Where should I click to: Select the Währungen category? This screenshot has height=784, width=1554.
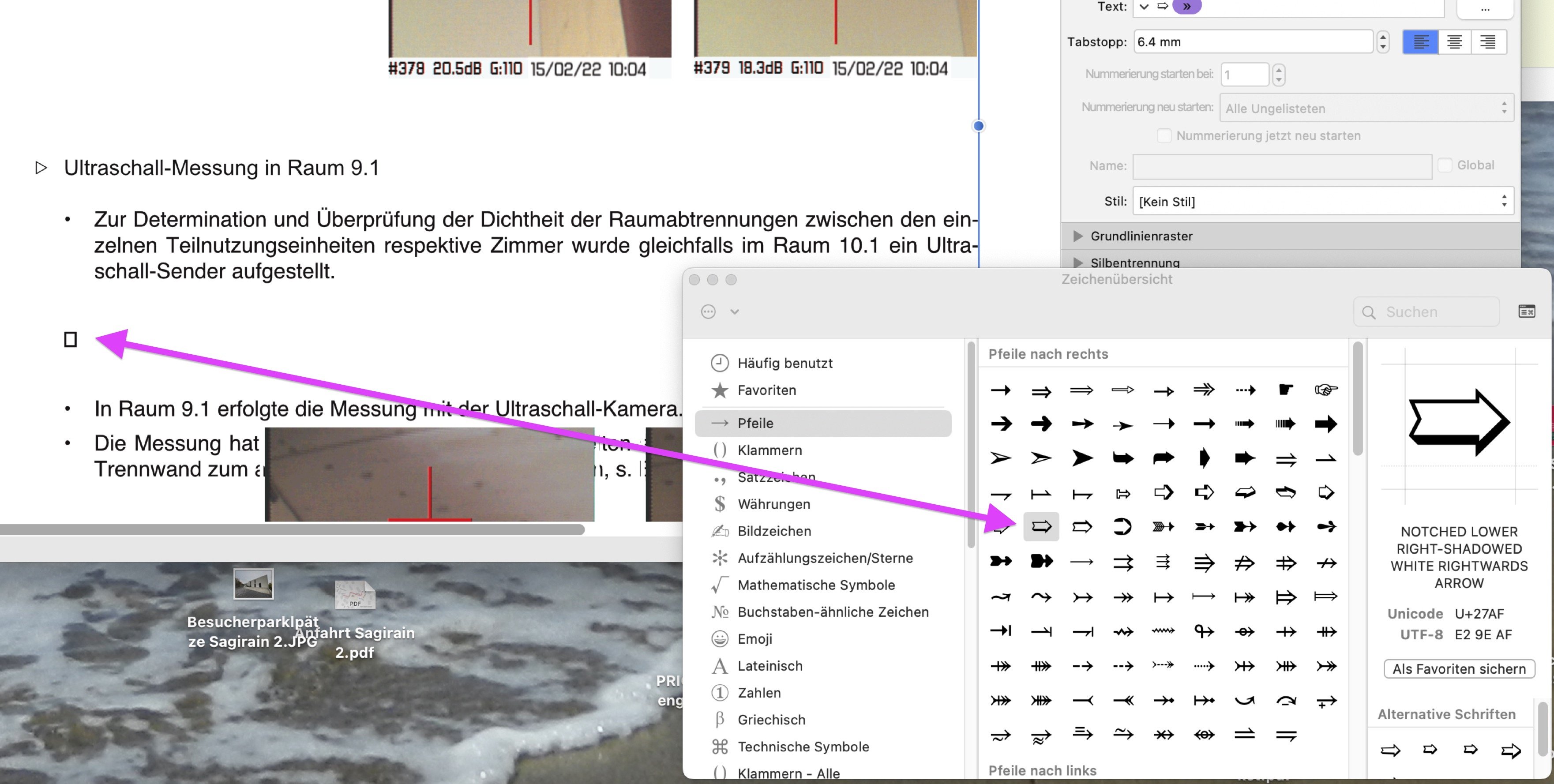pos(773,504)
